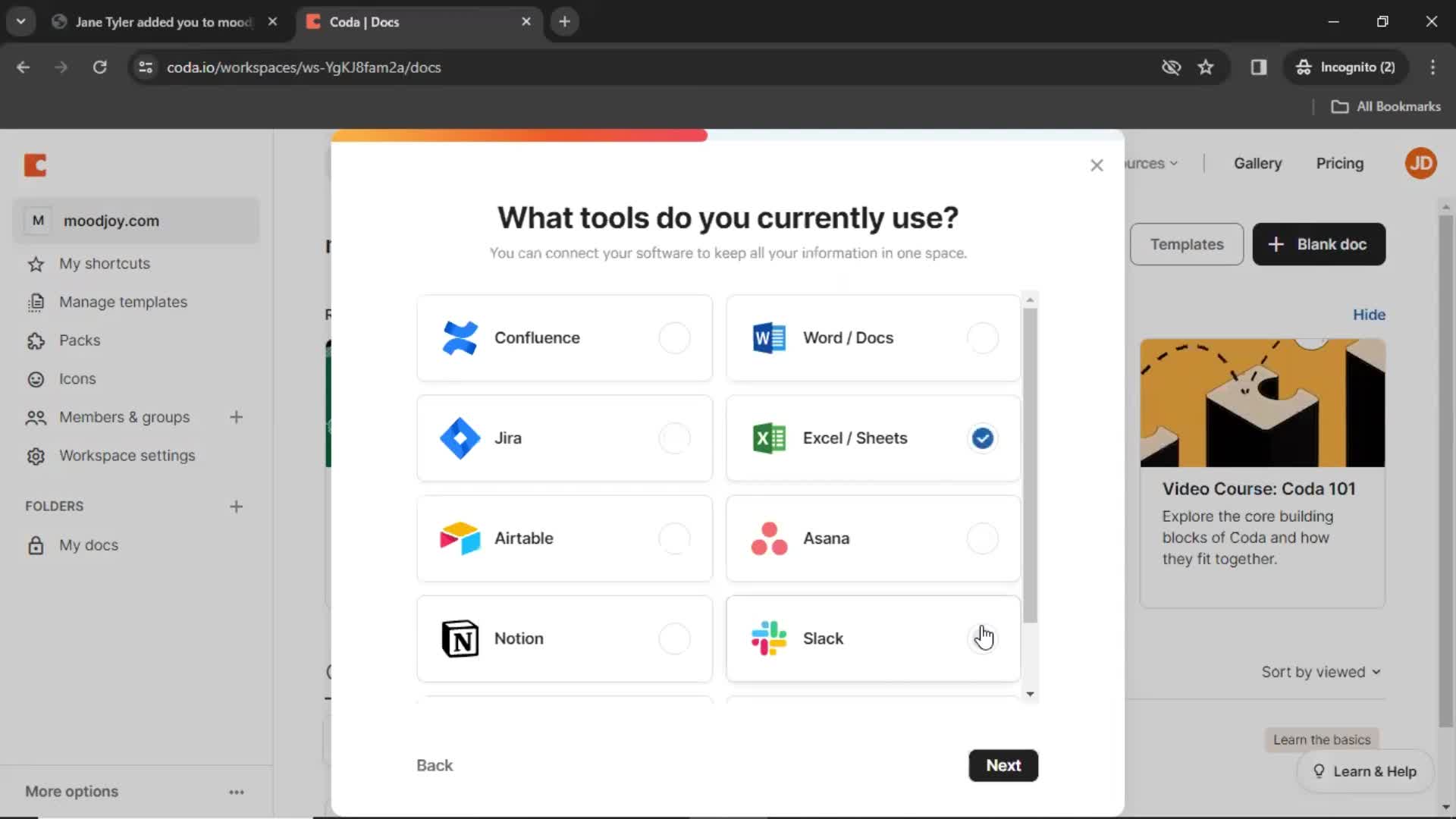
Task: Select the Jira integration icon
Action: (x=459, y=438)
